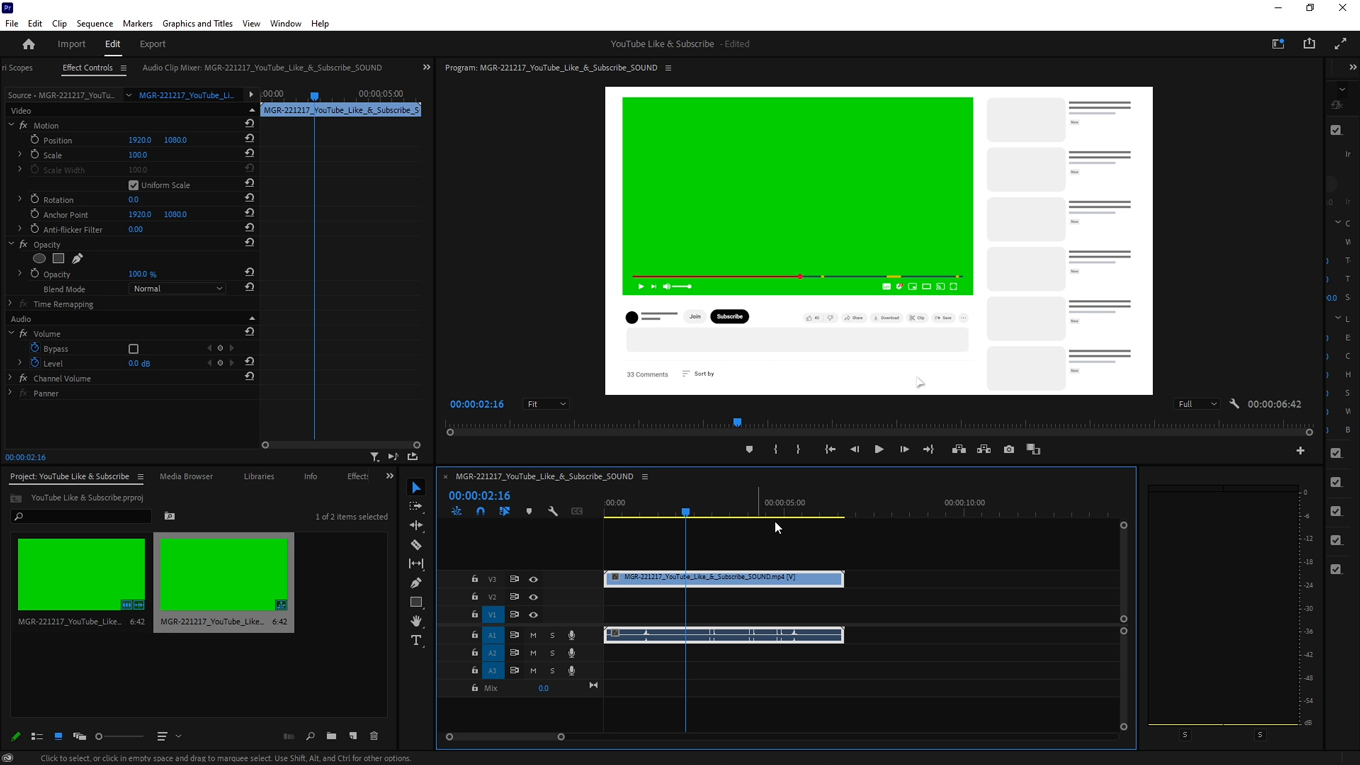1360x765 pixels.
Task: Toggle V1 track output visibility eye
Action: pyautogui.click(x=533, y=614)
